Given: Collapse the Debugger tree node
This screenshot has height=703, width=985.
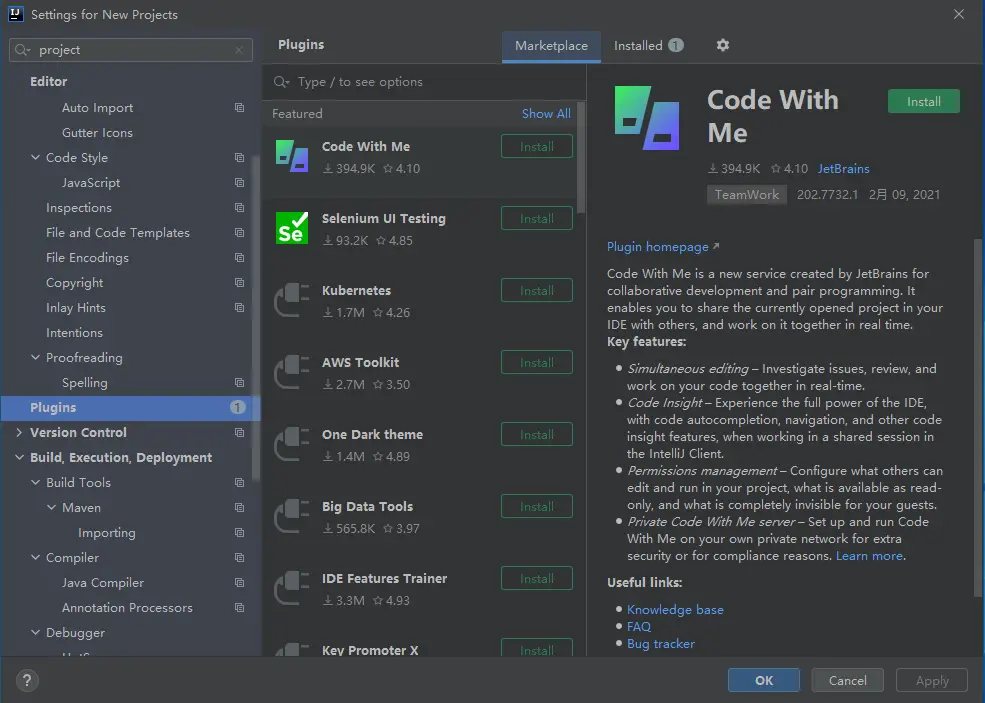Looking at the screenshot, I should coord(35,633).
